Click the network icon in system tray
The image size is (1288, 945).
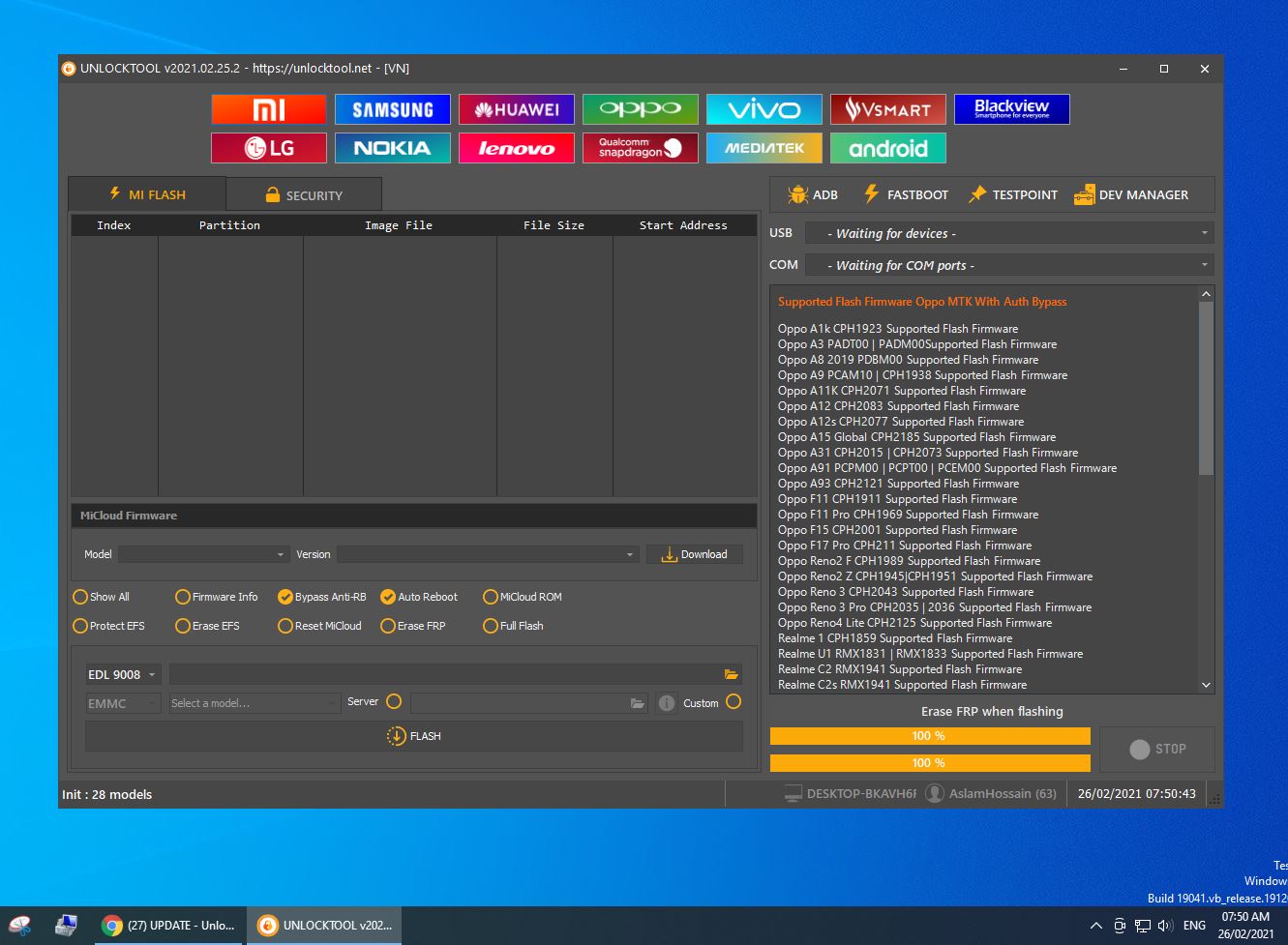[x=1143, y=926]
